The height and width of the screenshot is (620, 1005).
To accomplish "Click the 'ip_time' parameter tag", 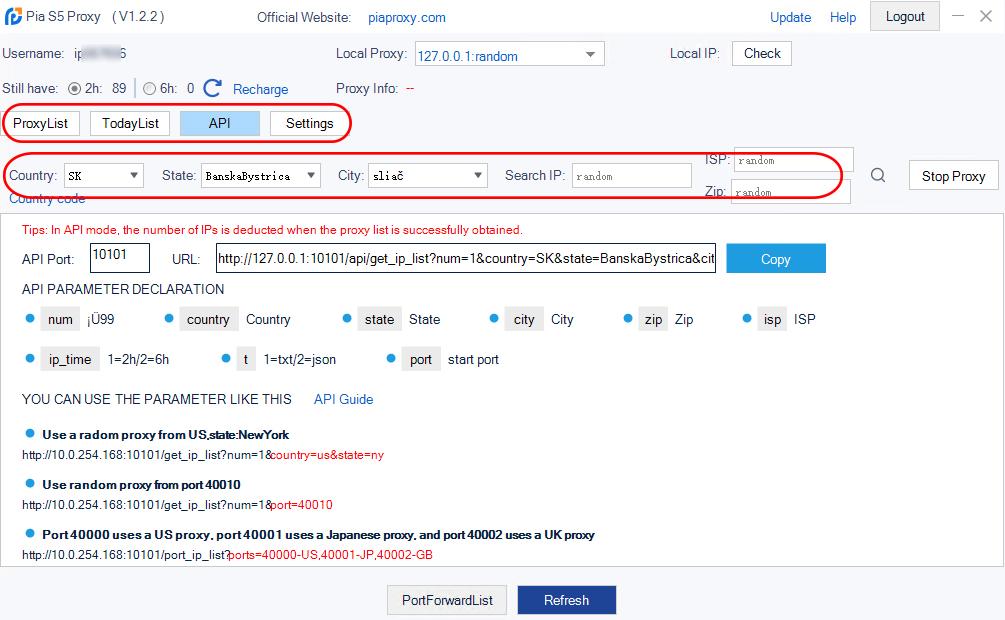I will point(70,360).
